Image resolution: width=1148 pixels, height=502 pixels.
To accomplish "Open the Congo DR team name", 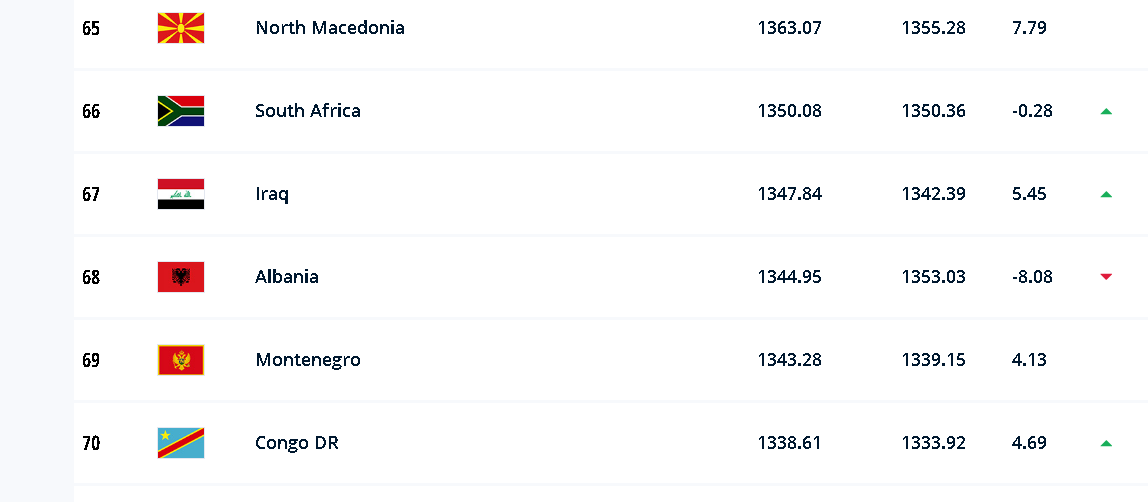I will pos(297,443).
